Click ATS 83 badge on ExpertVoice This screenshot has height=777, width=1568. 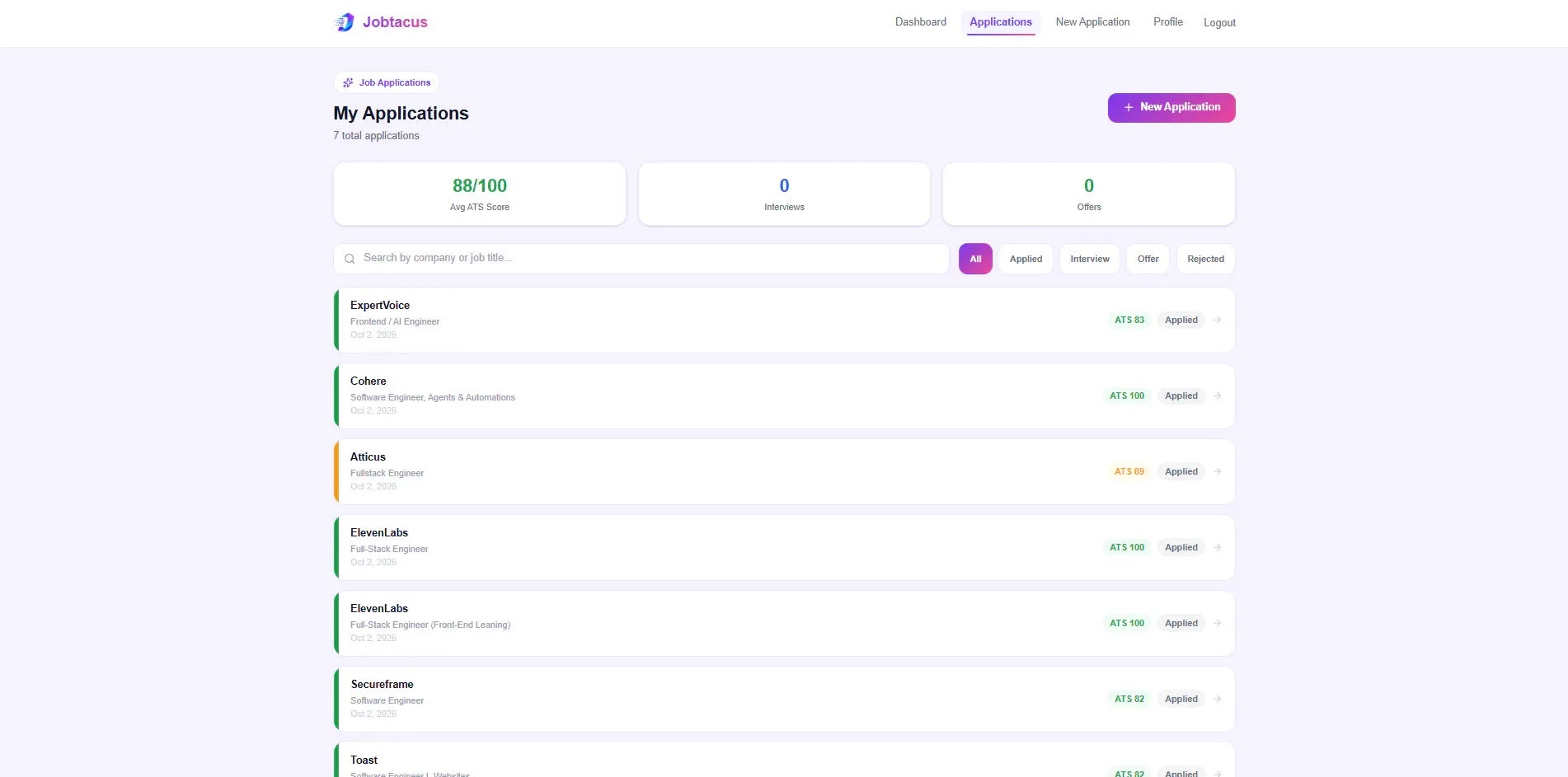[x=1129, y=320]
